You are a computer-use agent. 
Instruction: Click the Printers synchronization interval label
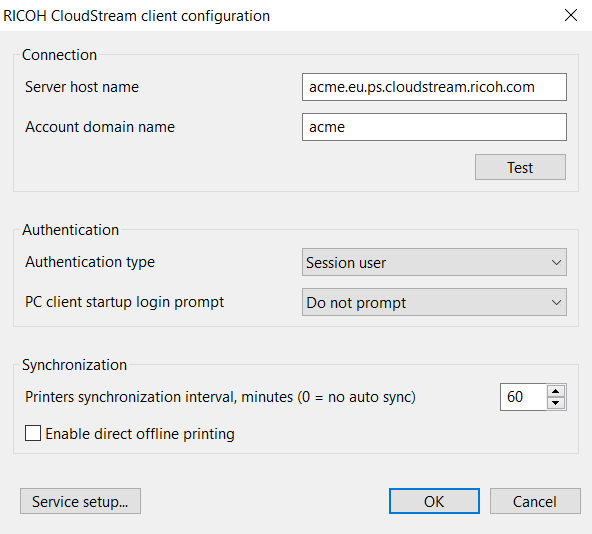pos(220,397)
